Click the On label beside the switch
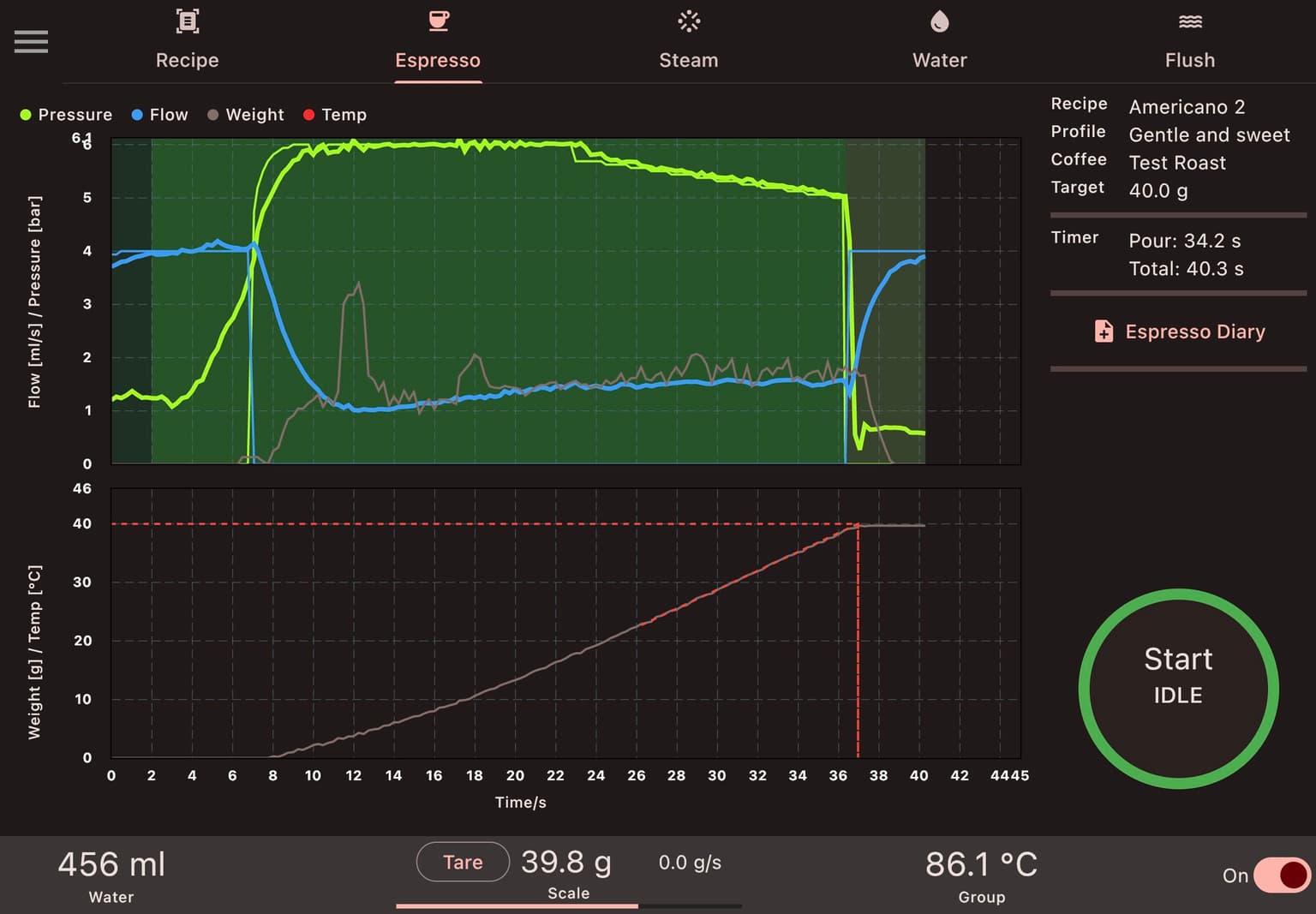 [1235, 875]
